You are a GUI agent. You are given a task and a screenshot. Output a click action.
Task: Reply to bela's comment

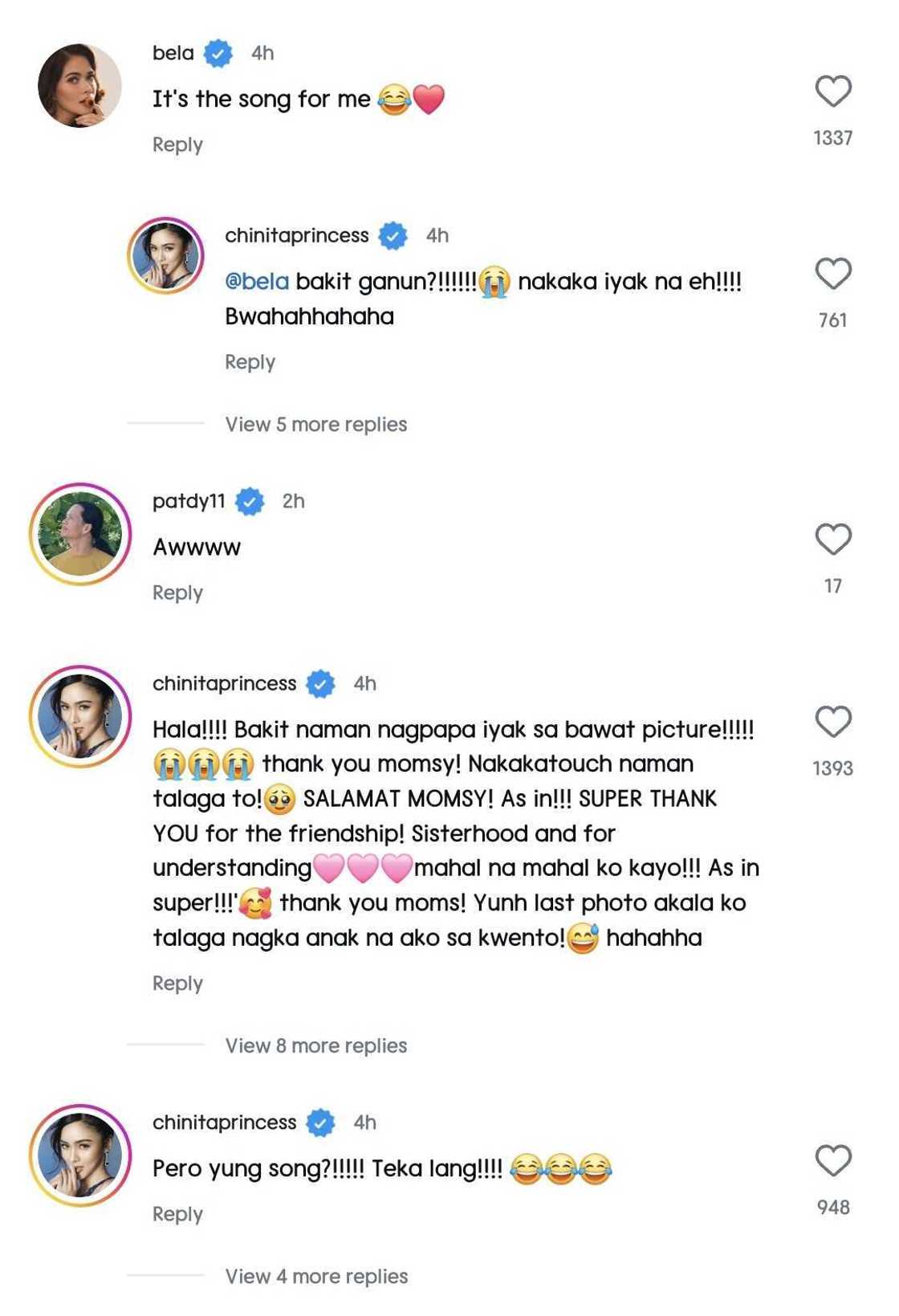coord(177,145)
